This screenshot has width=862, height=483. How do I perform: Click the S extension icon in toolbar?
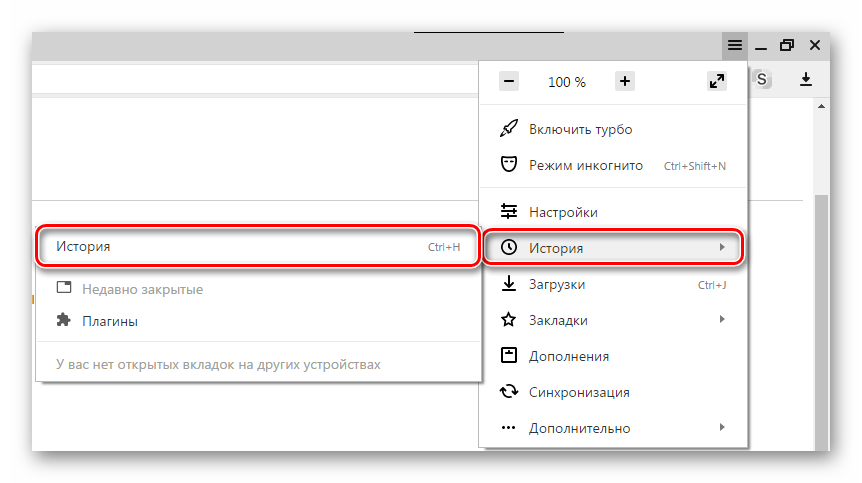tap(761, 80)
